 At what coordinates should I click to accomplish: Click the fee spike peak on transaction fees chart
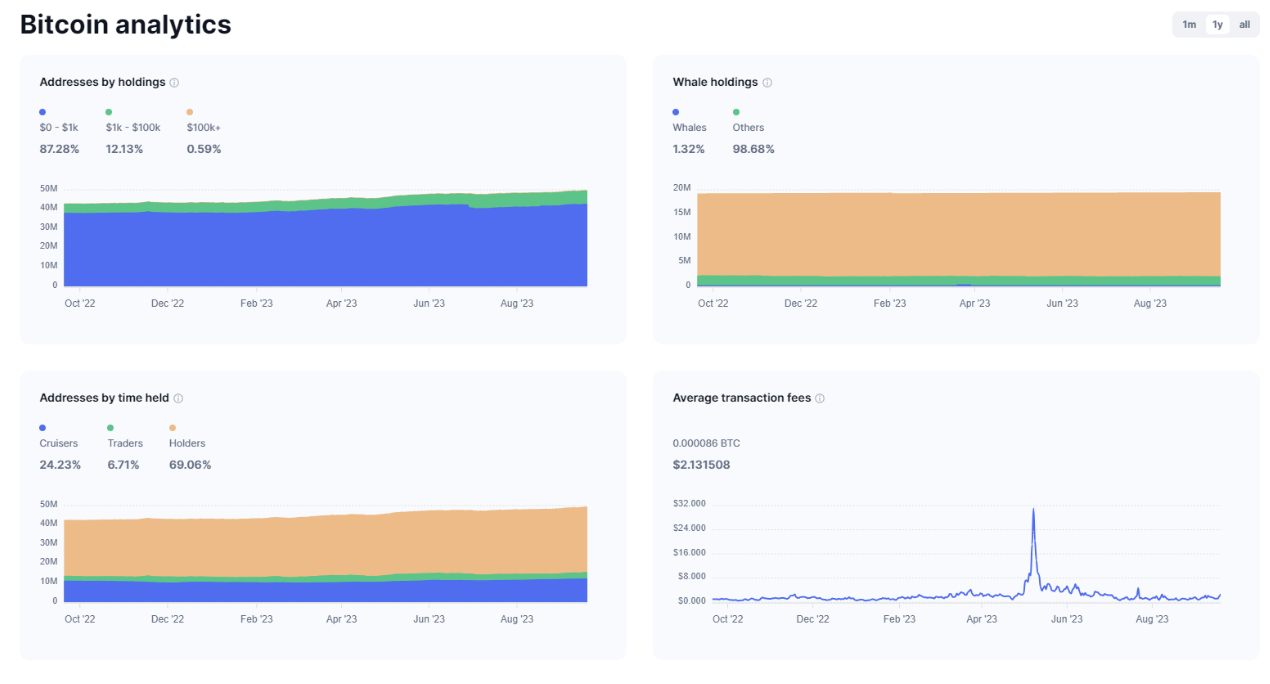[x=1033, y=511]
